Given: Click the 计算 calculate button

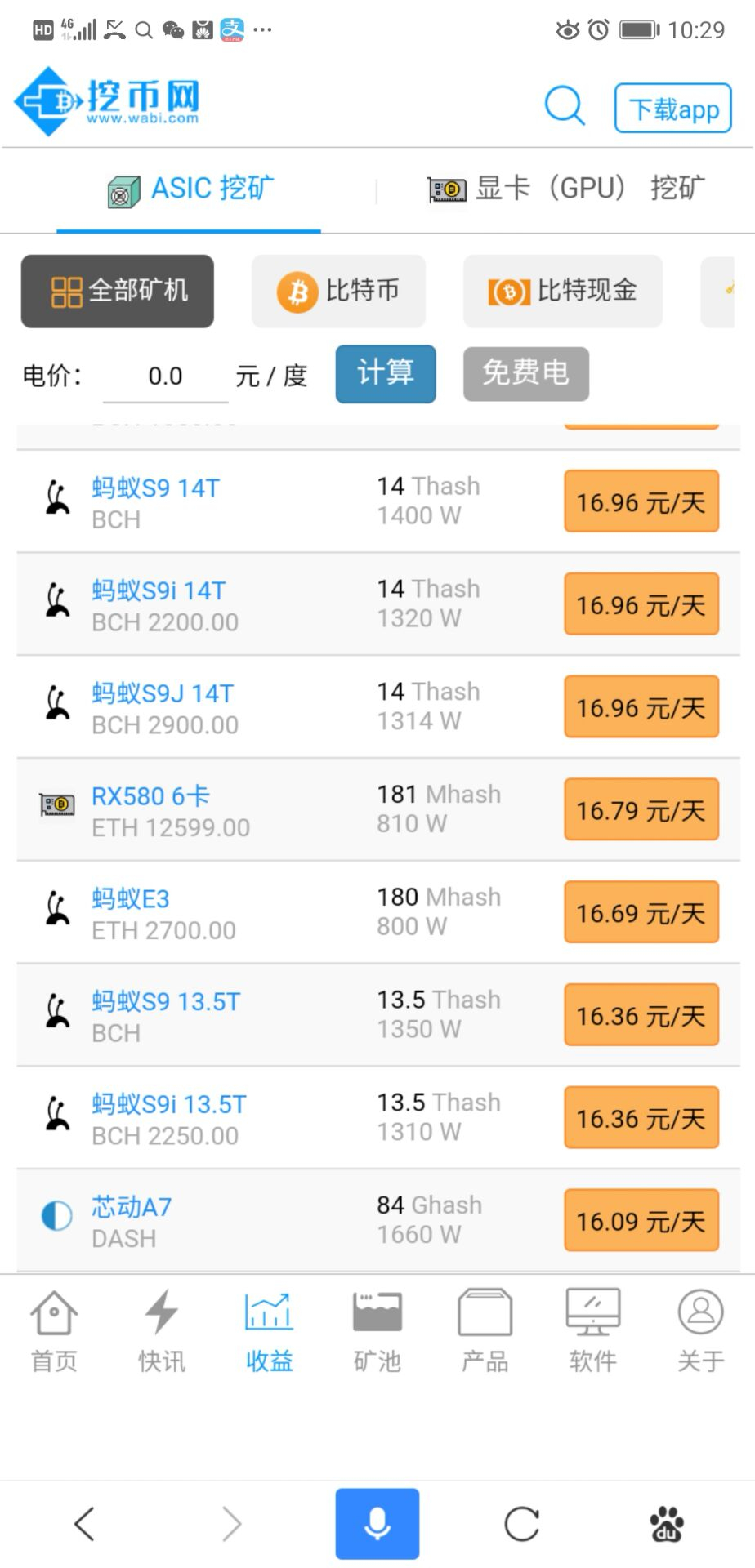Looking at the screenshot, I should [x=386, y=373].
